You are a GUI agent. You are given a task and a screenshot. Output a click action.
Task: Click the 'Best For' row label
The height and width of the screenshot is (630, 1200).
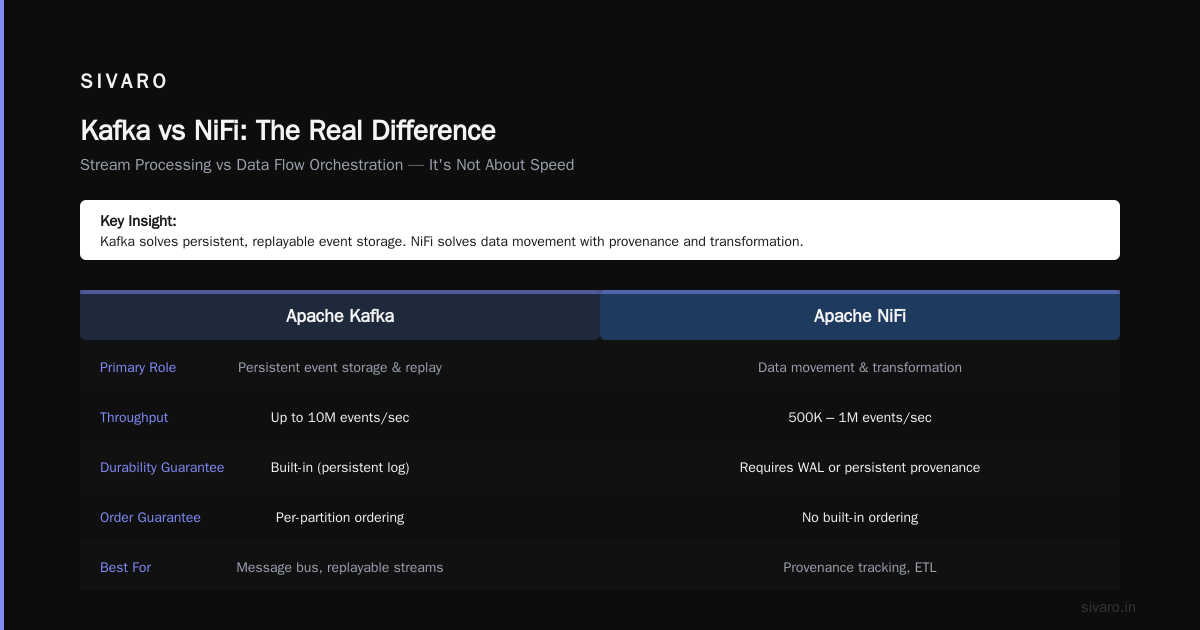point(125,567)
